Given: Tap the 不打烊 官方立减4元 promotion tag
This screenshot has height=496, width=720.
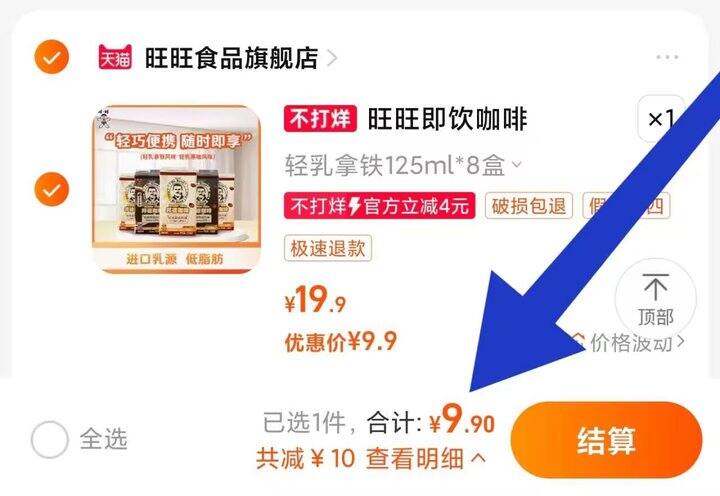Looking at the screenshot, I should (379, 205).
